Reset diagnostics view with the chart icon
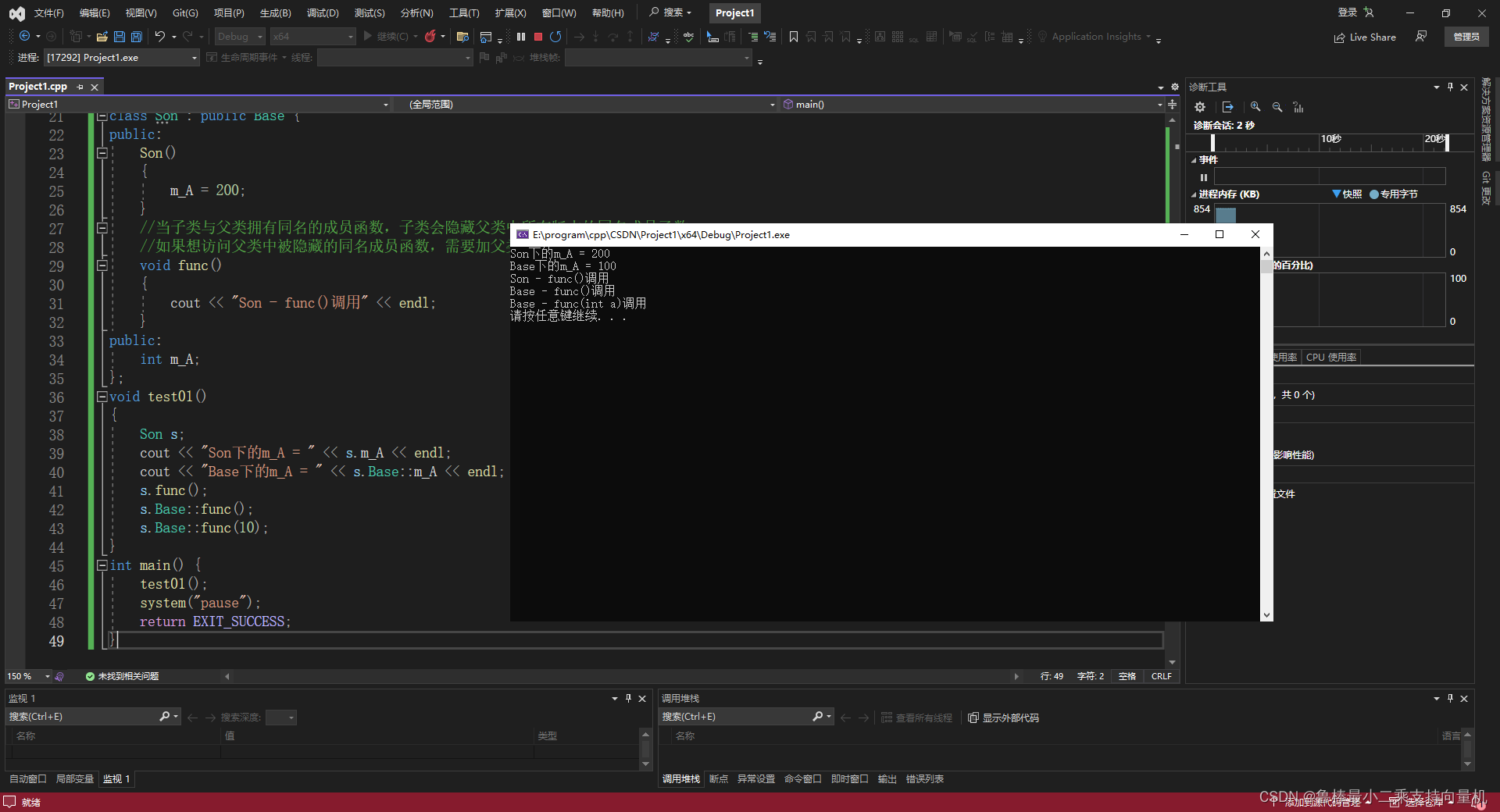 (1298, 107)
